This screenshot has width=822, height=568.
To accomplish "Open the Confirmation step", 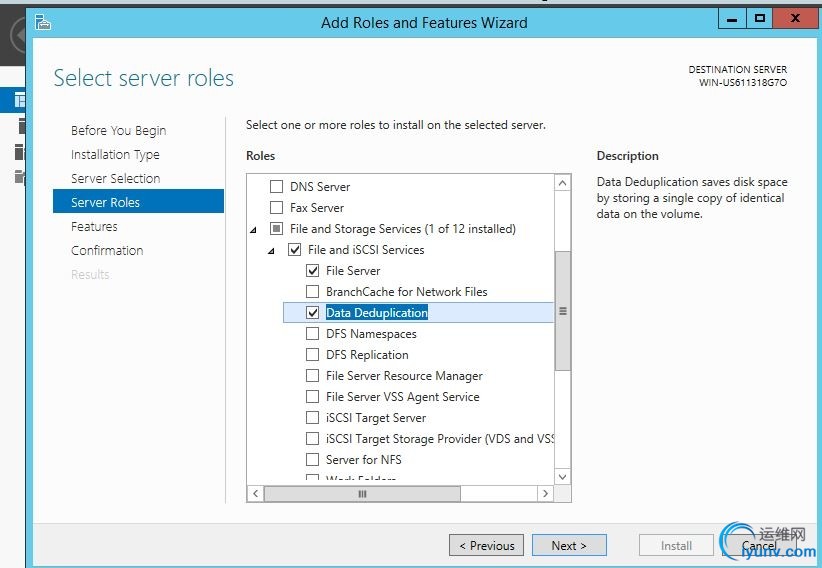I will tap(107, 250).
